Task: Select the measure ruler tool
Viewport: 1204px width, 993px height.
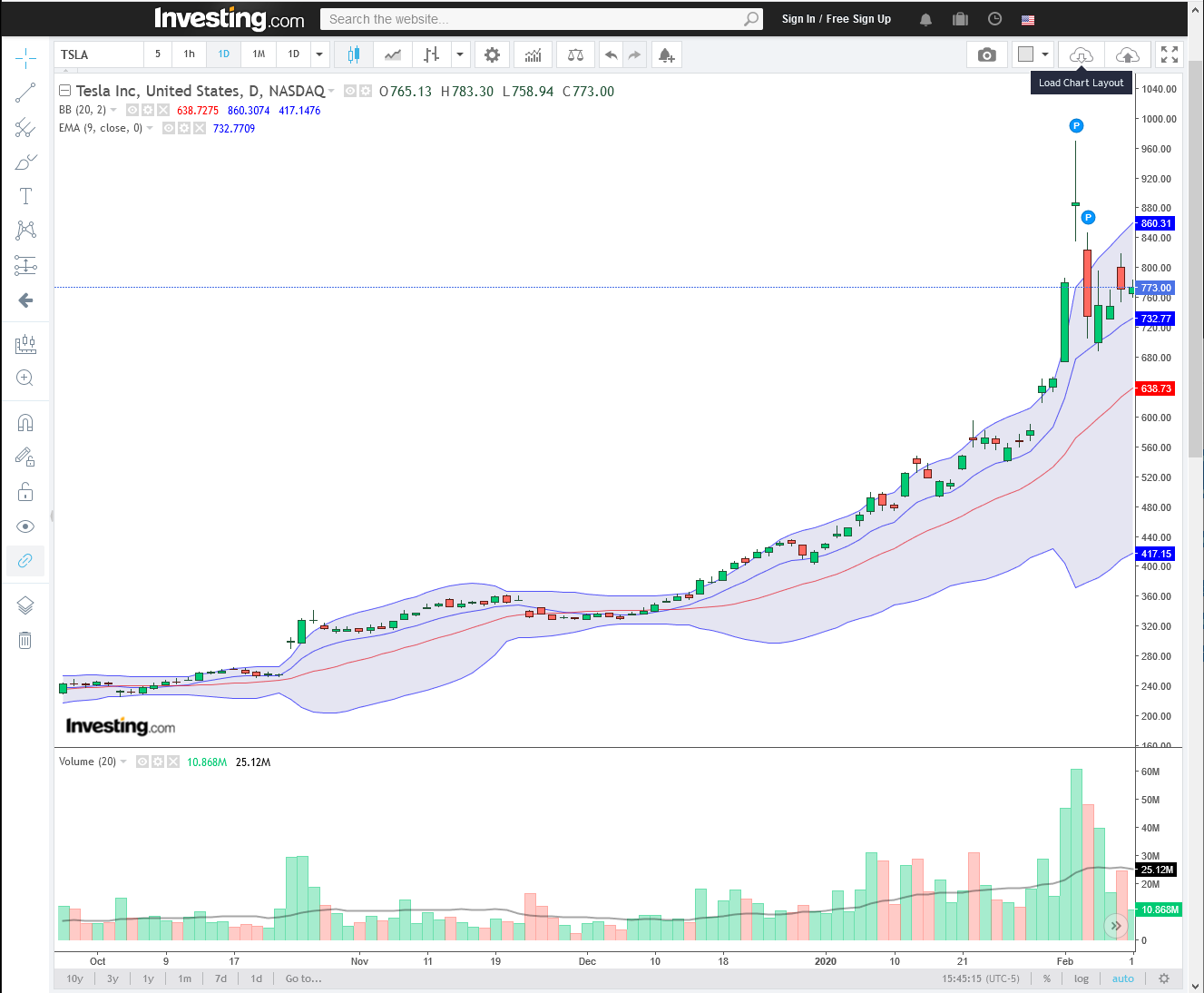Action: tap(25, 344)
